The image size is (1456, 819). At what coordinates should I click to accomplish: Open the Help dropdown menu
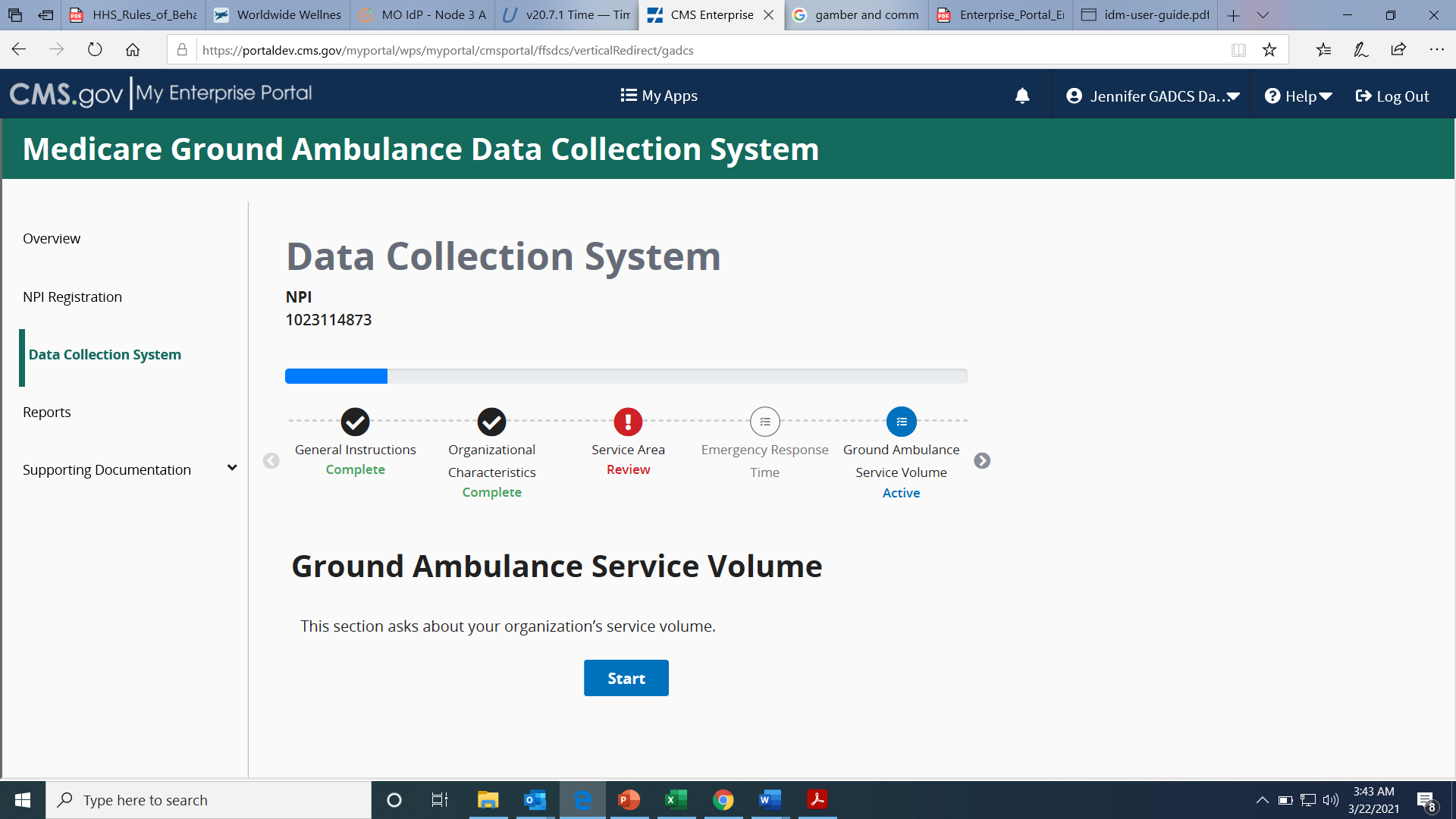[x=1298, y=96]
